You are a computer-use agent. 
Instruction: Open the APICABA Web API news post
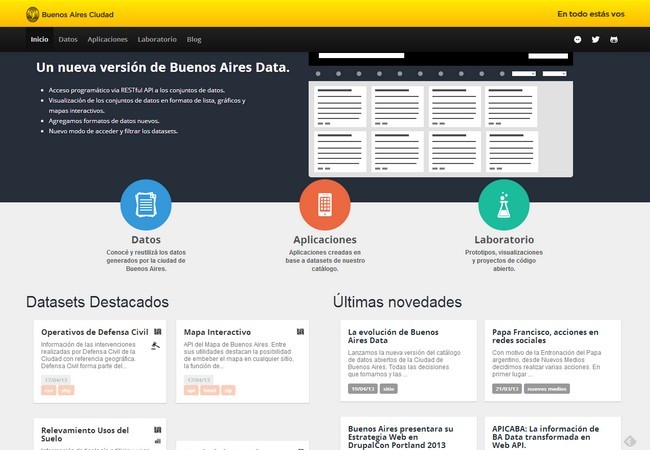(546, 437)
